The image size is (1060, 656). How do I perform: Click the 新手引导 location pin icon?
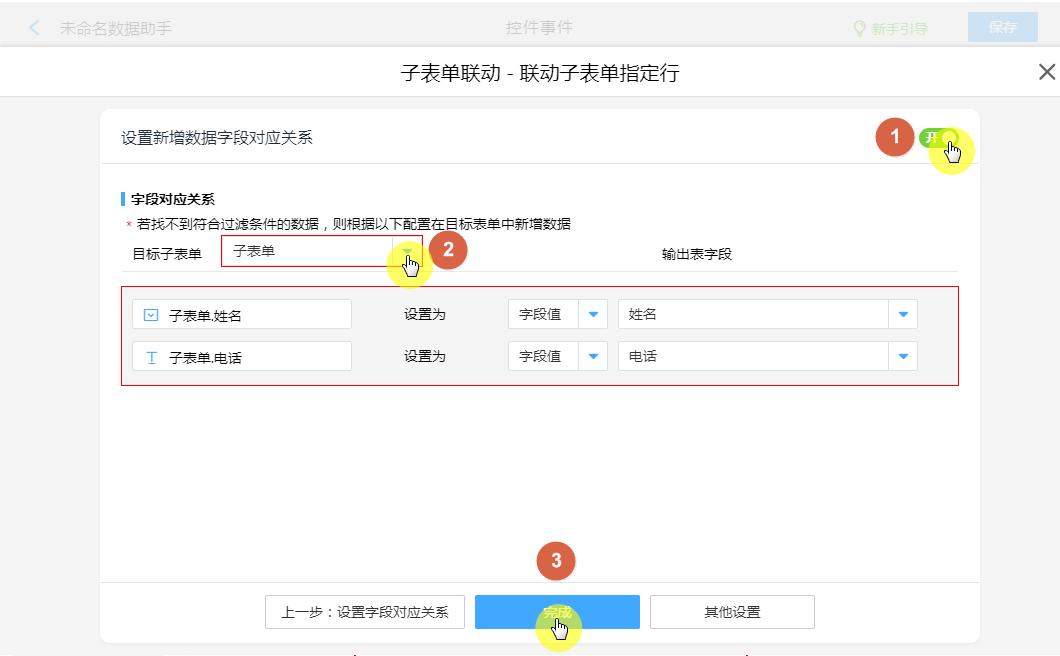(858, 29)
